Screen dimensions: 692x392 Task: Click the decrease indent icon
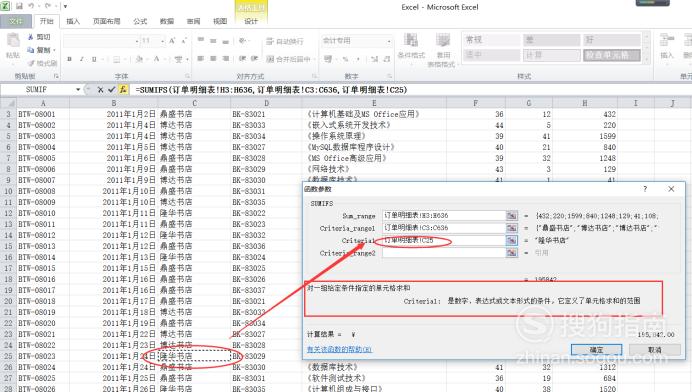pos(242,58)
